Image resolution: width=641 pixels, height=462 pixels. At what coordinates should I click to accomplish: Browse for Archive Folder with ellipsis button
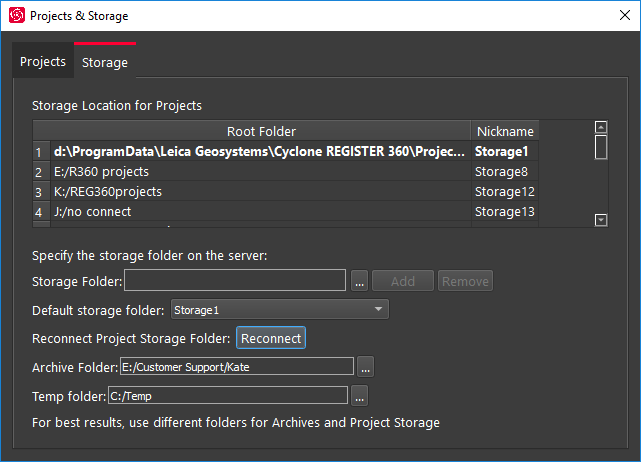(366, 367)
